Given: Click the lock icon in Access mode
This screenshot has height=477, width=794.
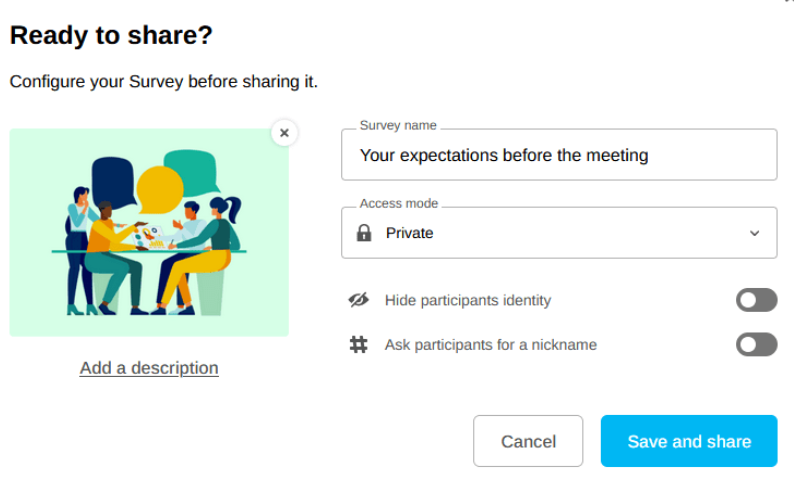Looking at the screenshot, I should (364, 233).
